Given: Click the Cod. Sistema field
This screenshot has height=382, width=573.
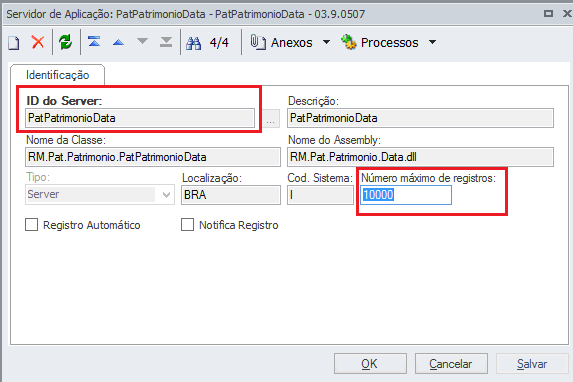Looking at the screenshot, I should pos(320,195).
